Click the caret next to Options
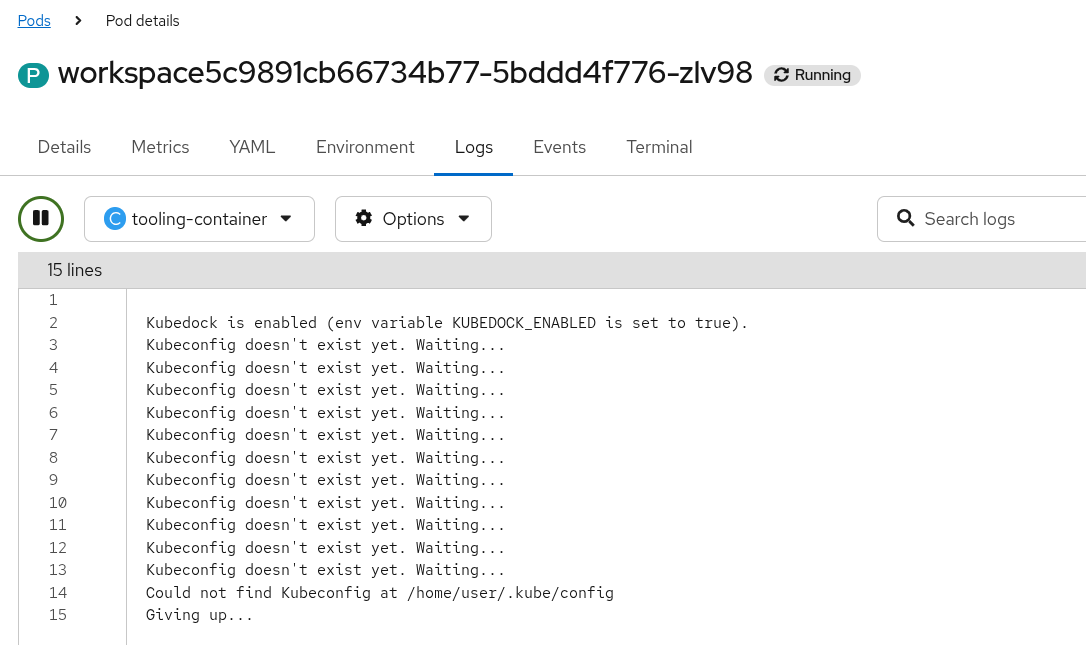Image resolution: width=1086 pixels, height=645 pixels. click(463, 219)
